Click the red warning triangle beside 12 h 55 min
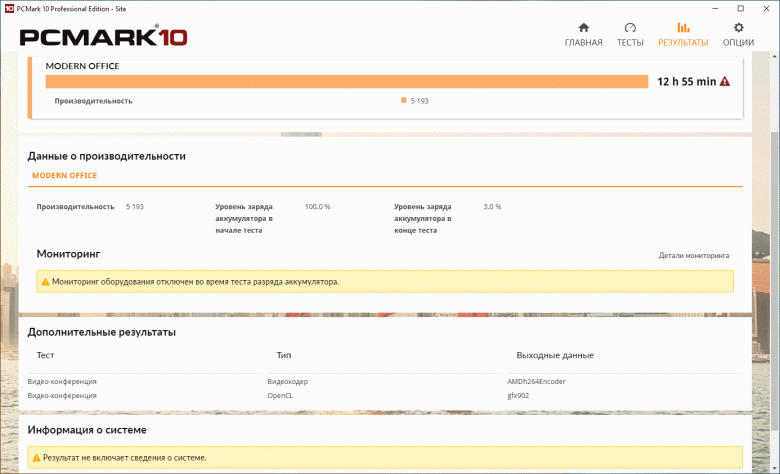Screen dimensions: 780x474 (x=725, y=81)
